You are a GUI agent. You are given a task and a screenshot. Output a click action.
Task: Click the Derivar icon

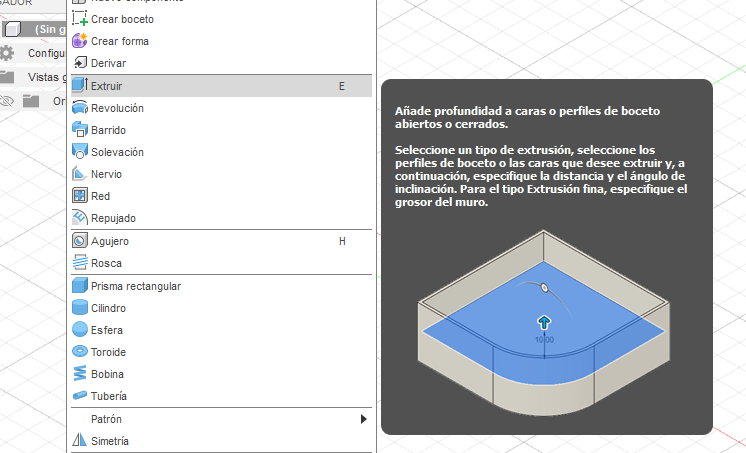pos(80,63)
